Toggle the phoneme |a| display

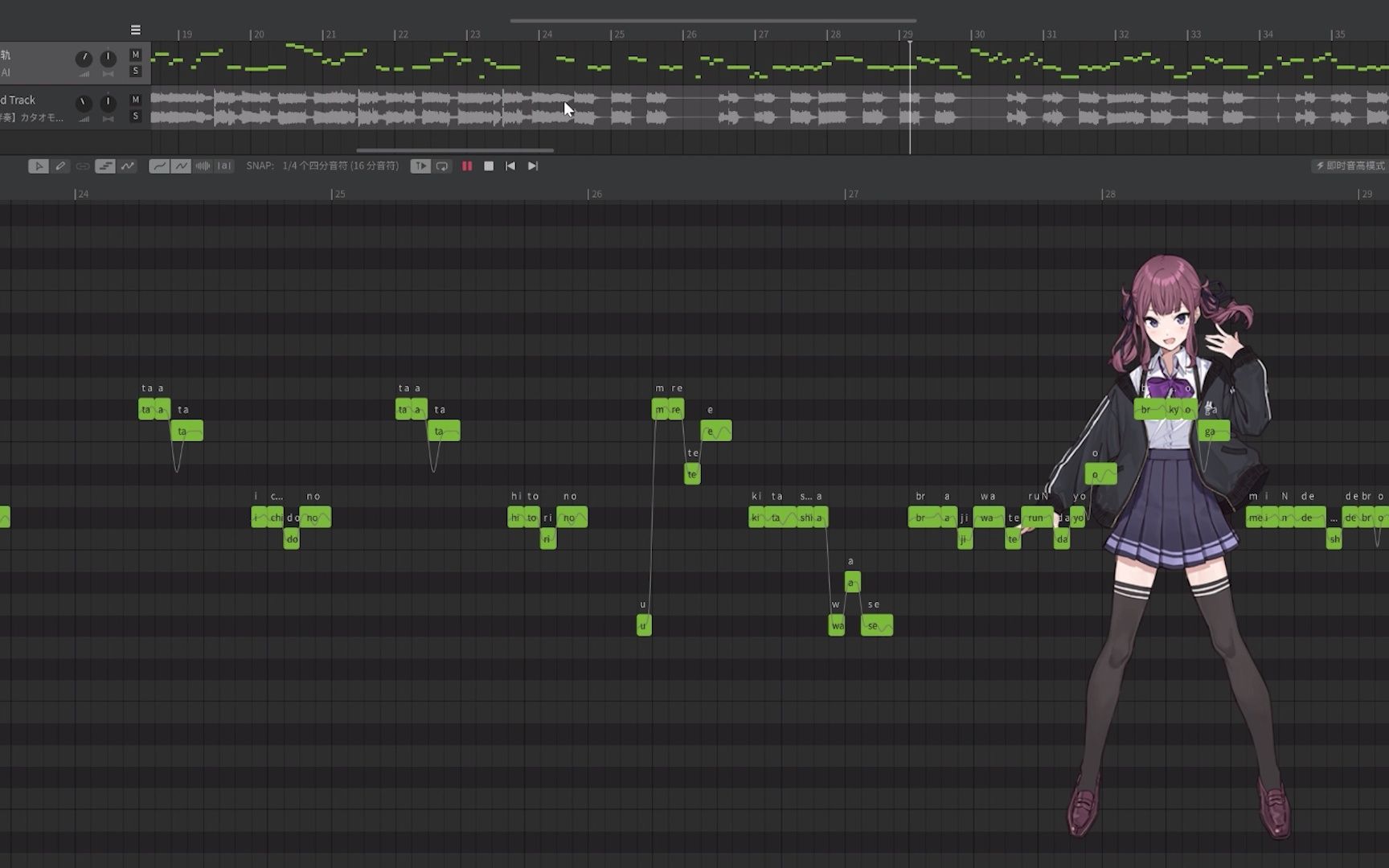pos(224,166)
